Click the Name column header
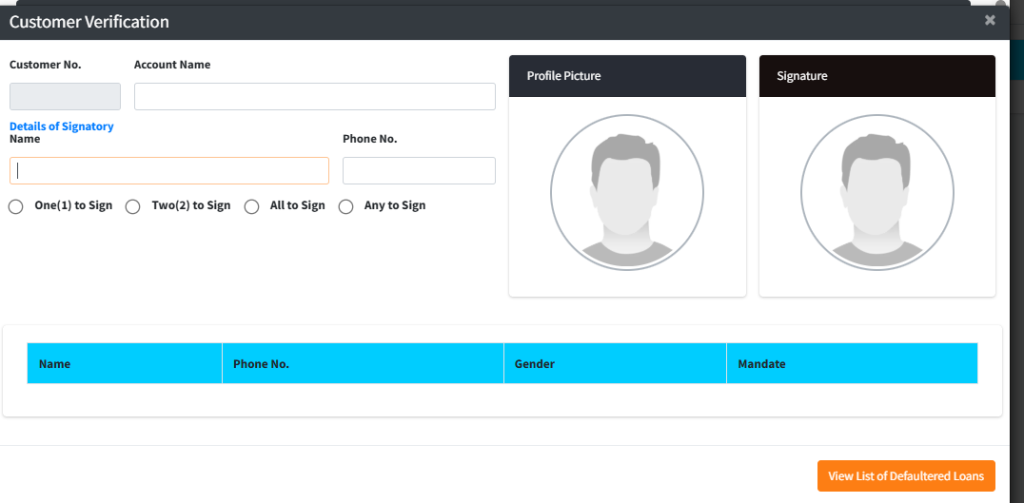Screen dimensions: 1024x503 tap(55, 364)
